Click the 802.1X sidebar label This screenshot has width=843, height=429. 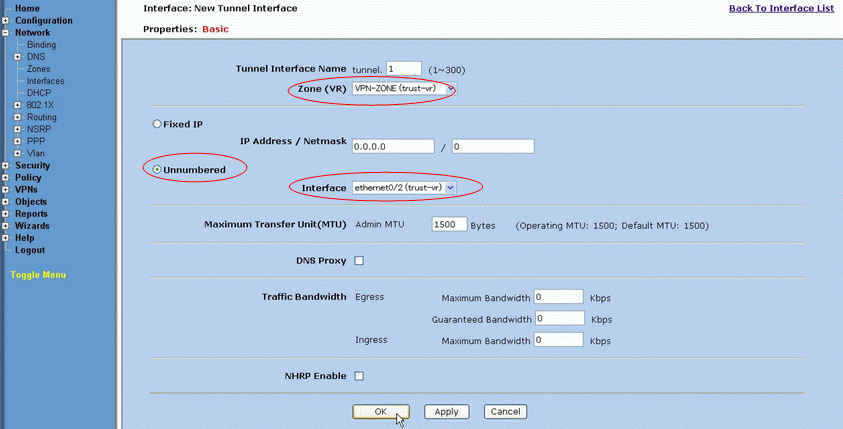click(40, 105)
